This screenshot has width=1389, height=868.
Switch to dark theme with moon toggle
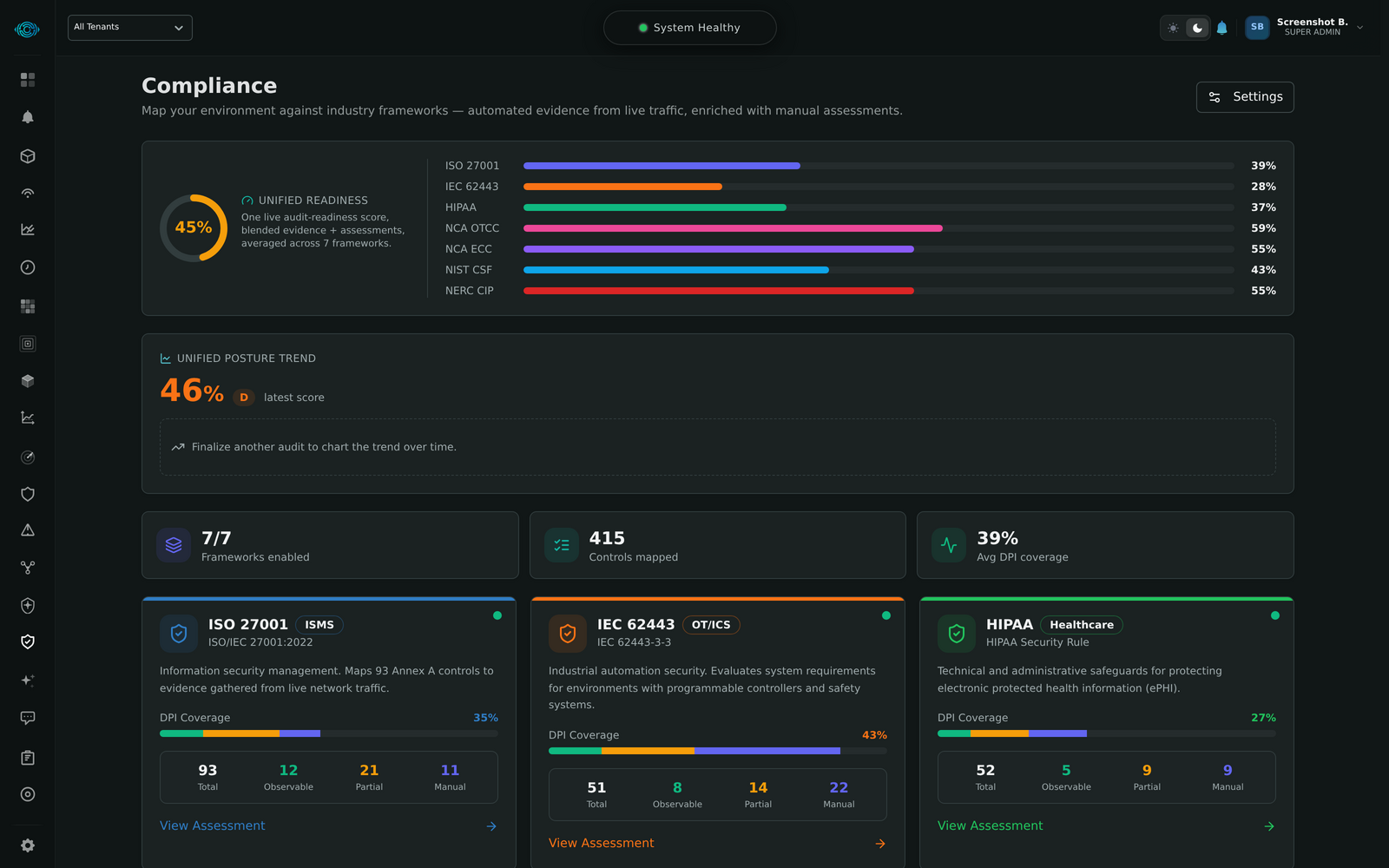1198,28
